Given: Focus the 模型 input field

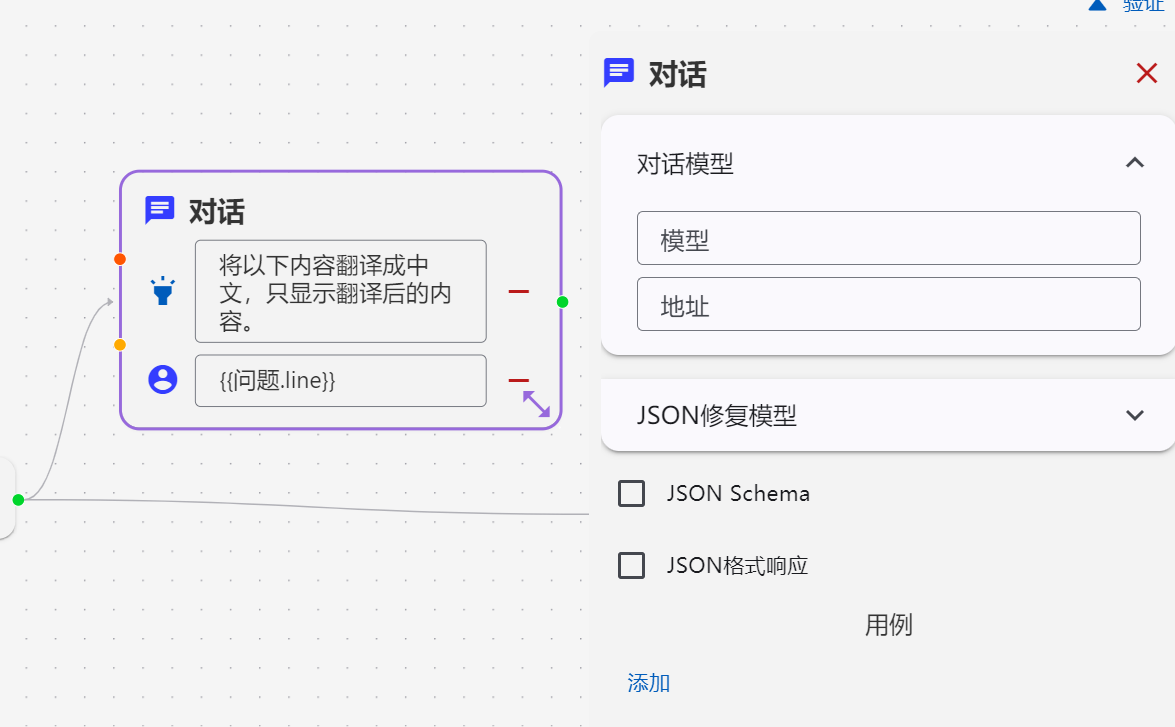Looking at the screenshot, I should click(x=889, y=238).
